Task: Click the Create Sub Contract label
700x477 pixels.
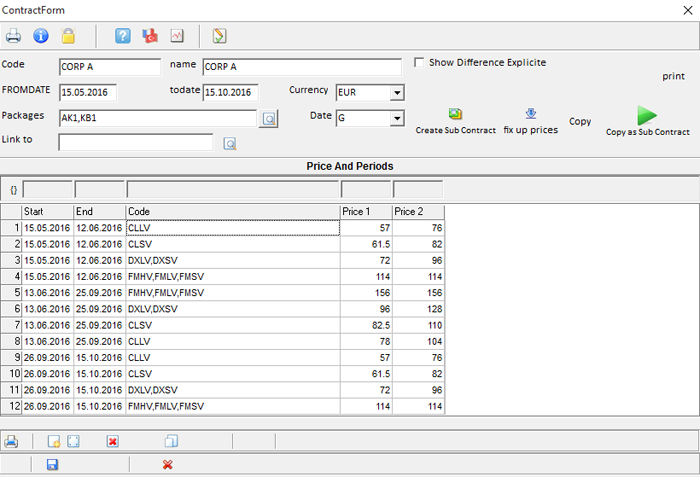Action: click(x=455, y=130)
